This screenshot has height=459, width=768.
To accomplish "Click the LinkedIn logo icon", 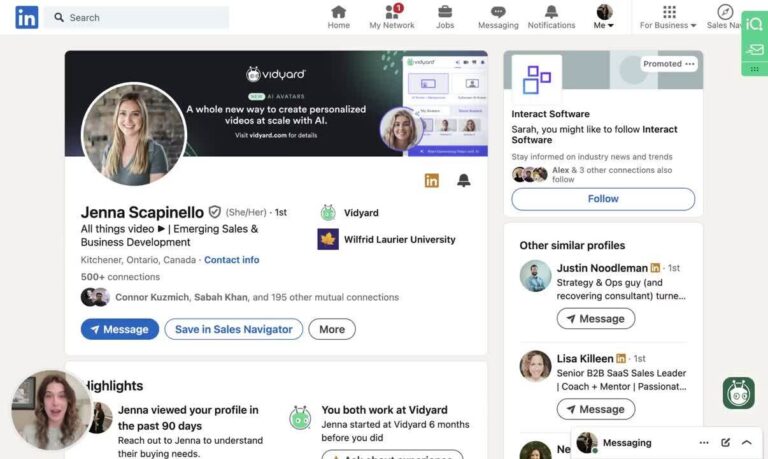I will pos(27,17).
